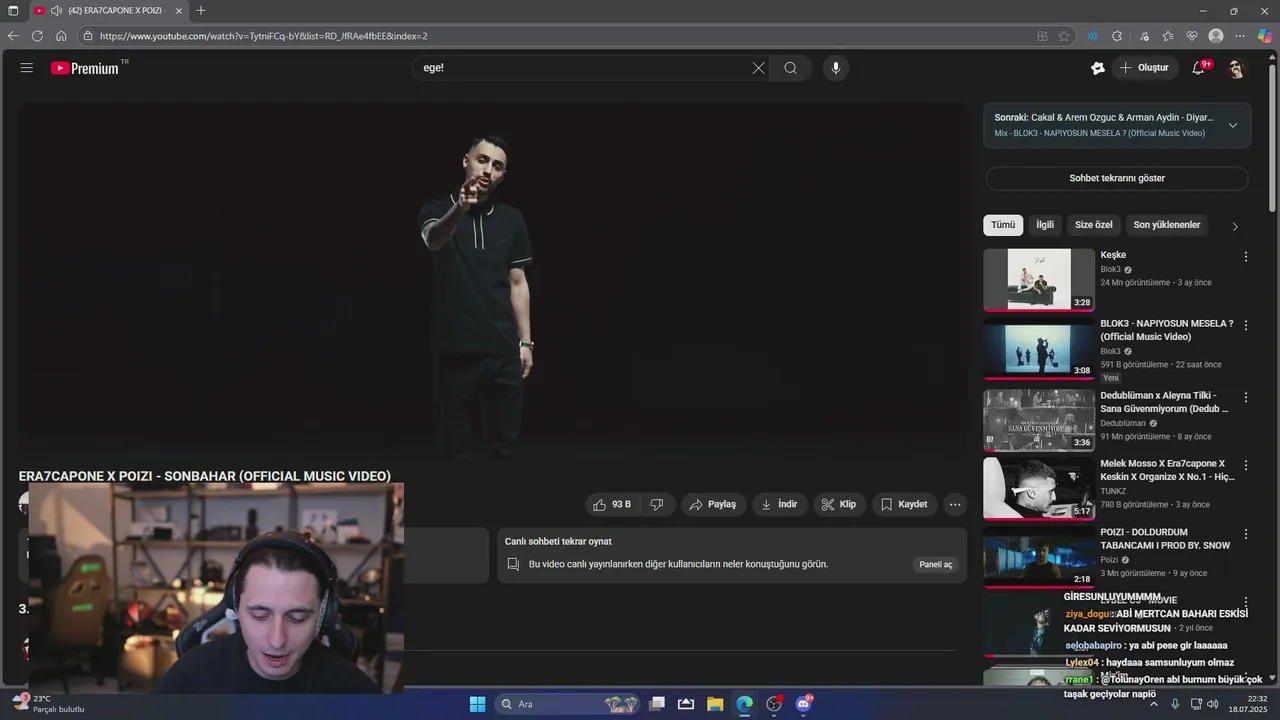Viewport: 1280px width, 720px height.
Task: Open the Keşke video thumbnail
Action: point(1039,279)
